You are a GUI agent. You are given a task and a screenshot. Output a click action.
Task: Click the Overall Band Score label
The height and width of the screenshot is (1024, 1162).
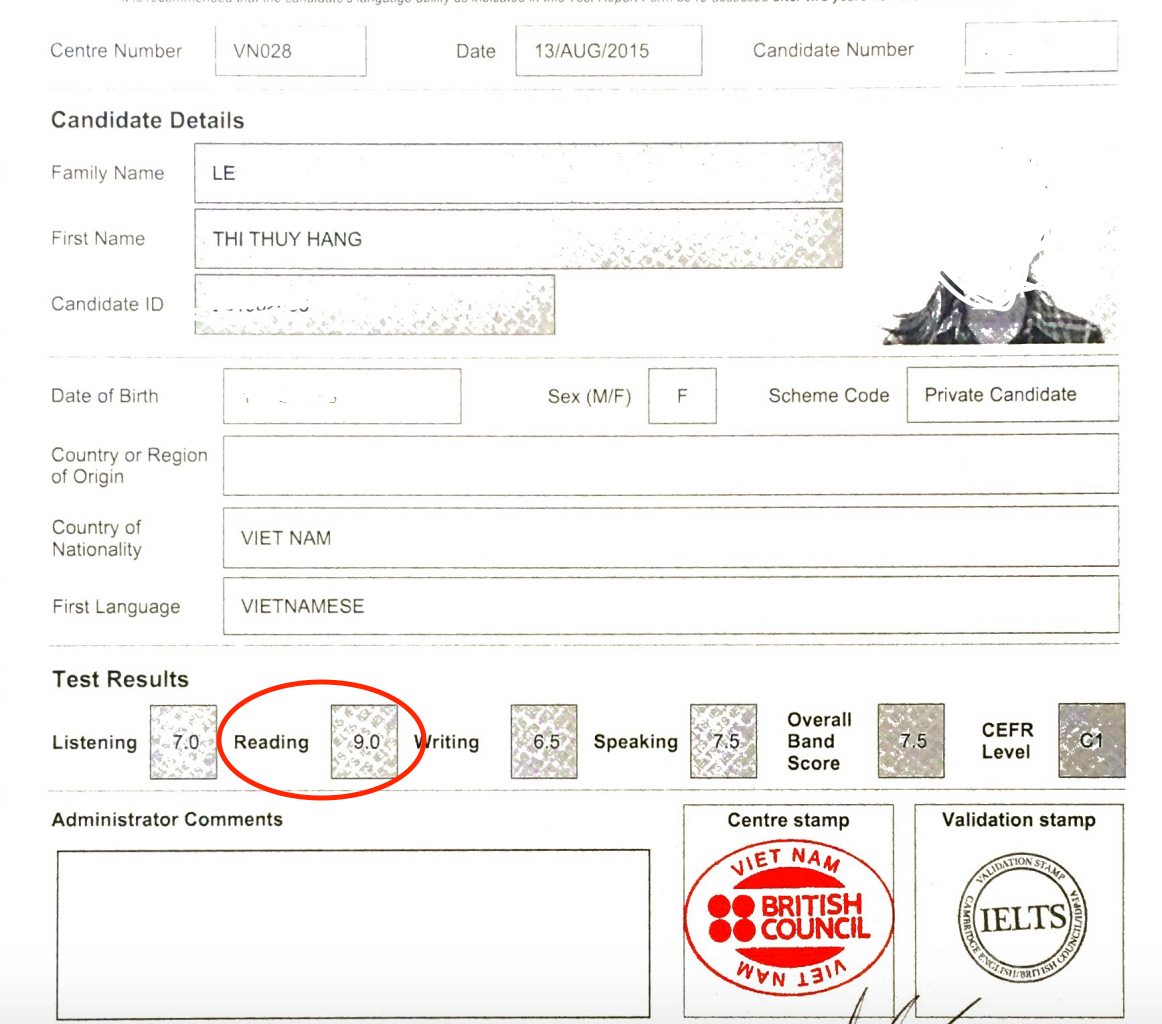820,741
